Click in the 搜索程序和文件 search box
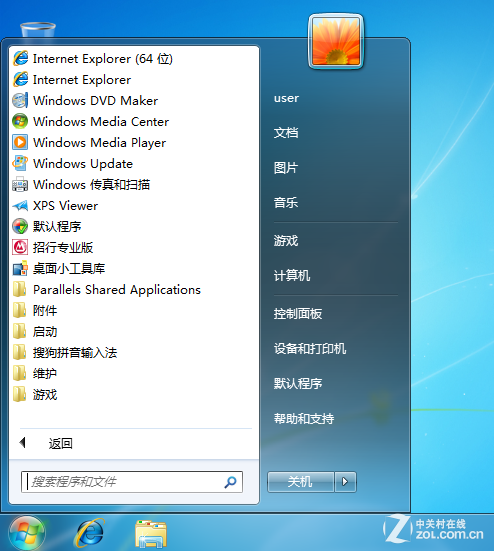 (132, 482)
